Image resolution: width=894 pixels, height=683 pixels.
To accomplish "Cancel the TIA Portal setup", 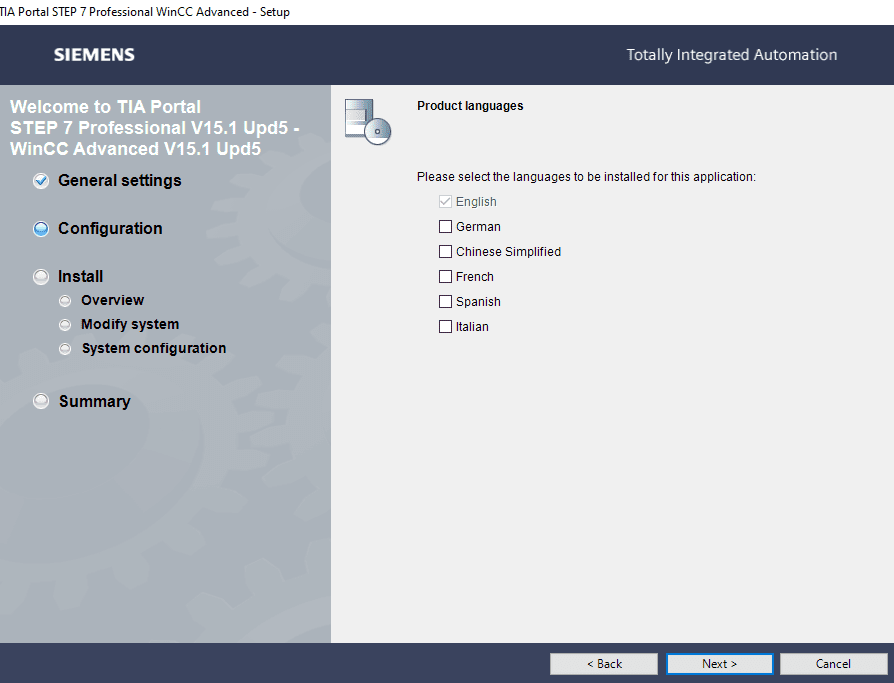I will click(833, 664).
